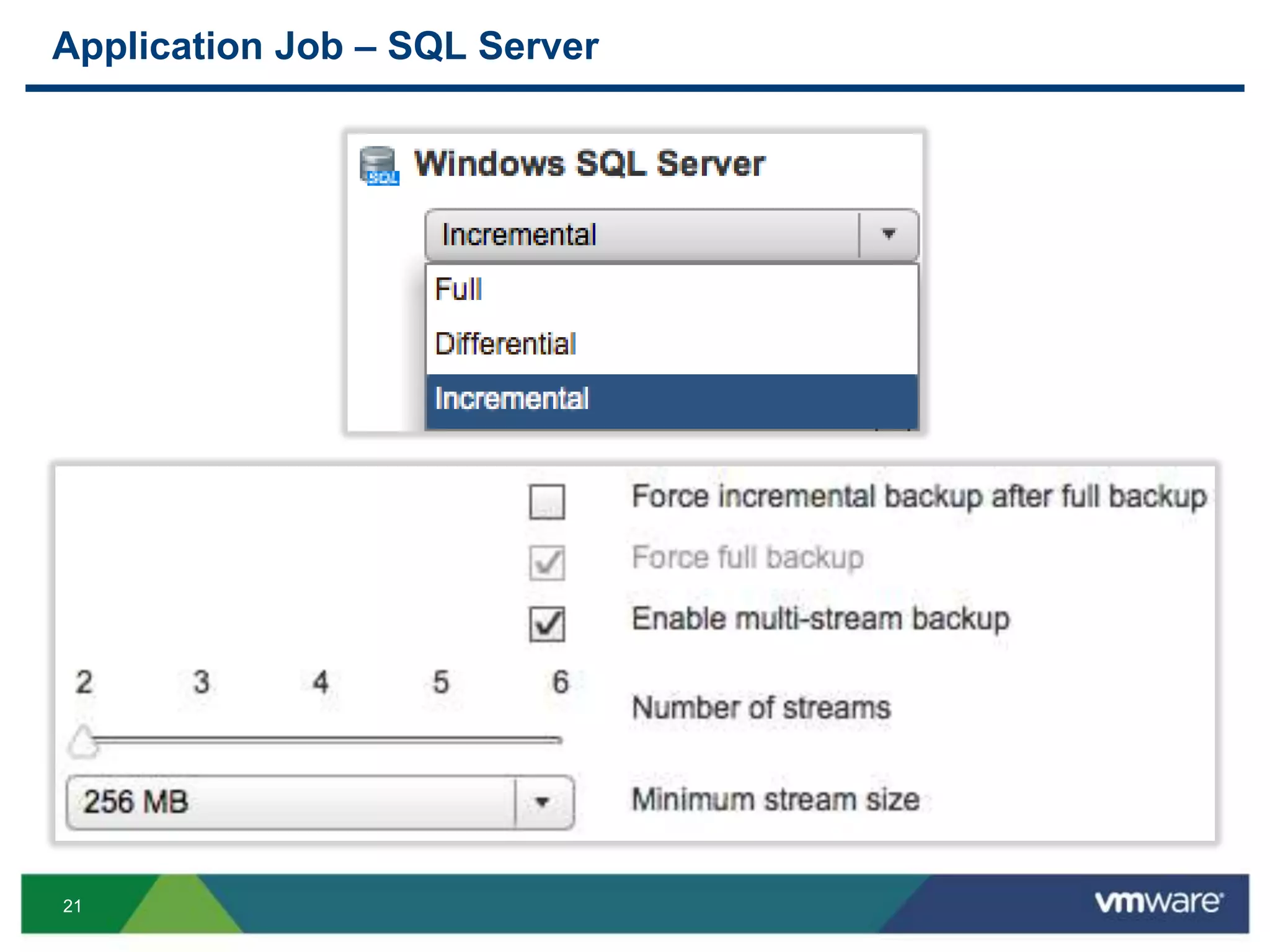1270x952 pixels.
Task: Open the 256 MB minimum stream size dropdown arrow
Action: tap(543, 802)
